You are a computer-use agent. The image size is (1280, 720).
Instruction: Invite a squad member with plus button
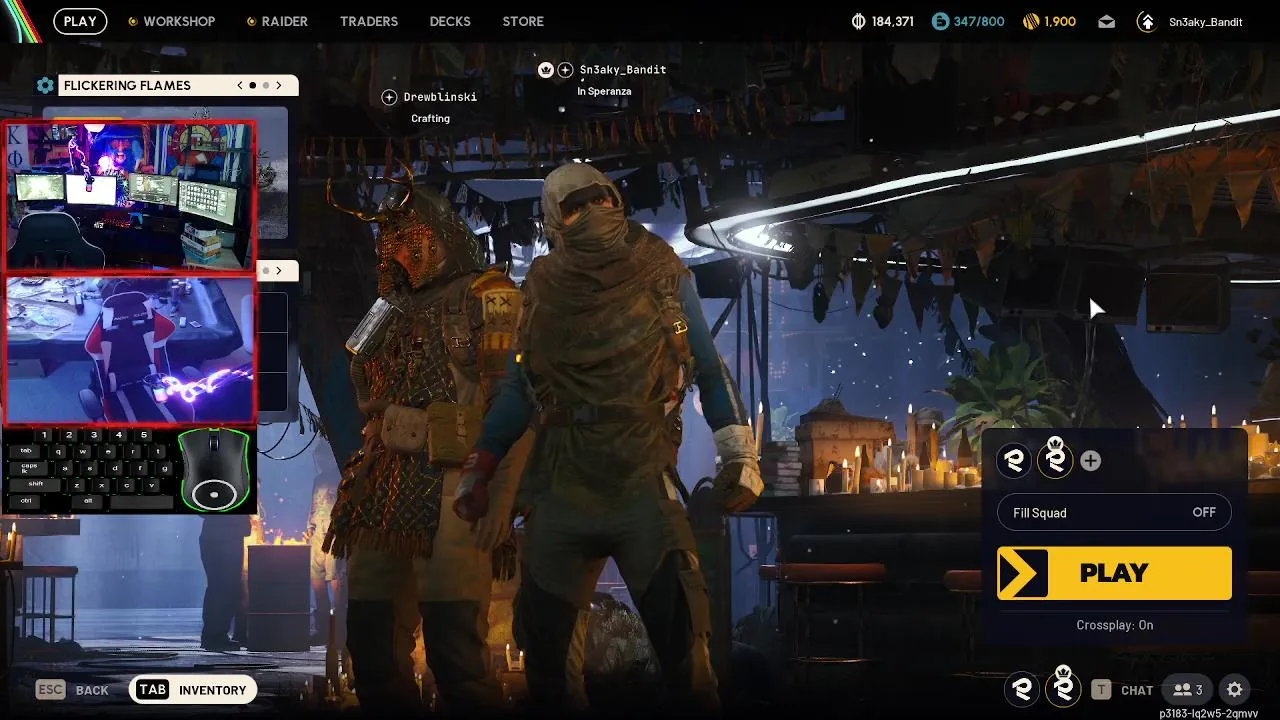(x=1090, y=460)
